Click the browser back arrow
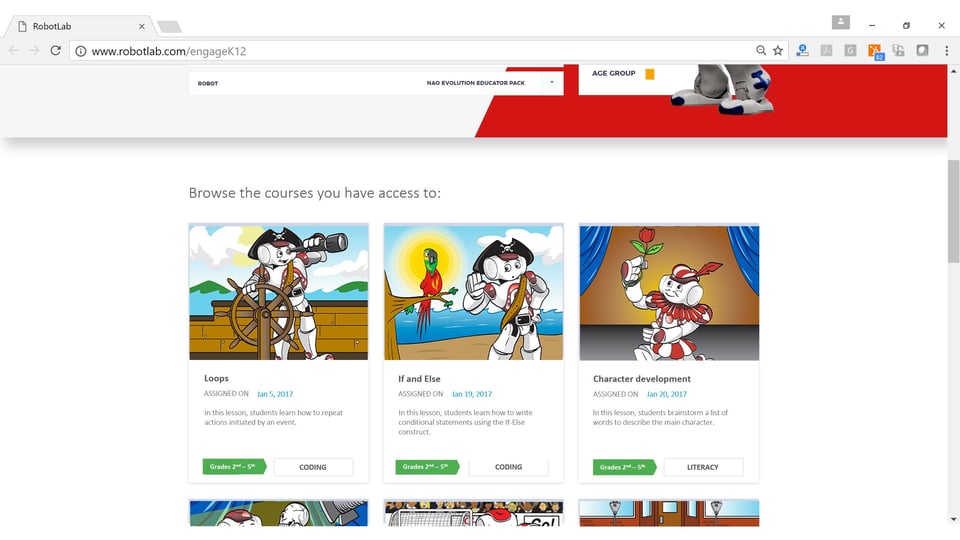The width and height of the screenshot is (960, 540). point(14,50)
